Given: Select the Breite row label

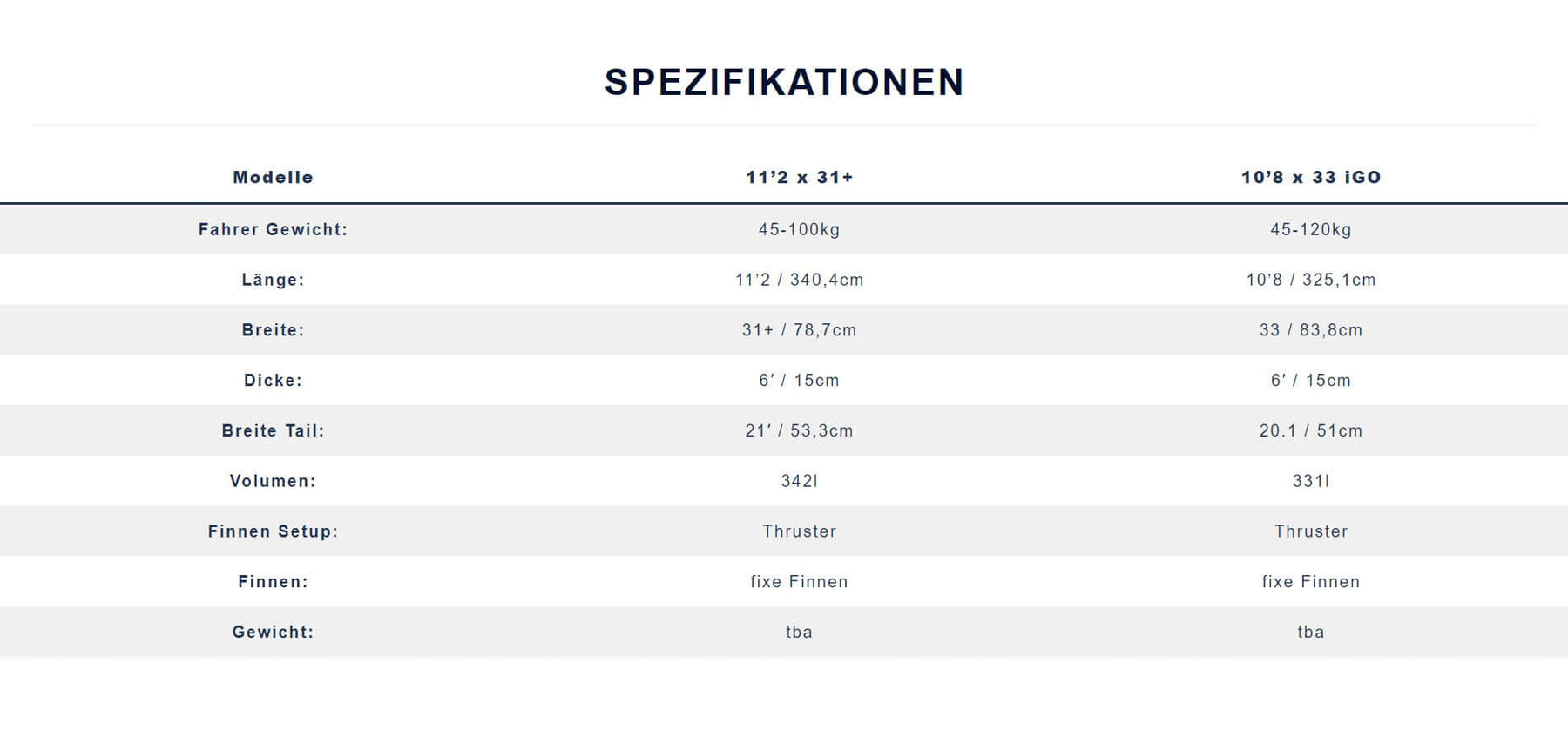Looking at the screenshot, I should [273, 330].
